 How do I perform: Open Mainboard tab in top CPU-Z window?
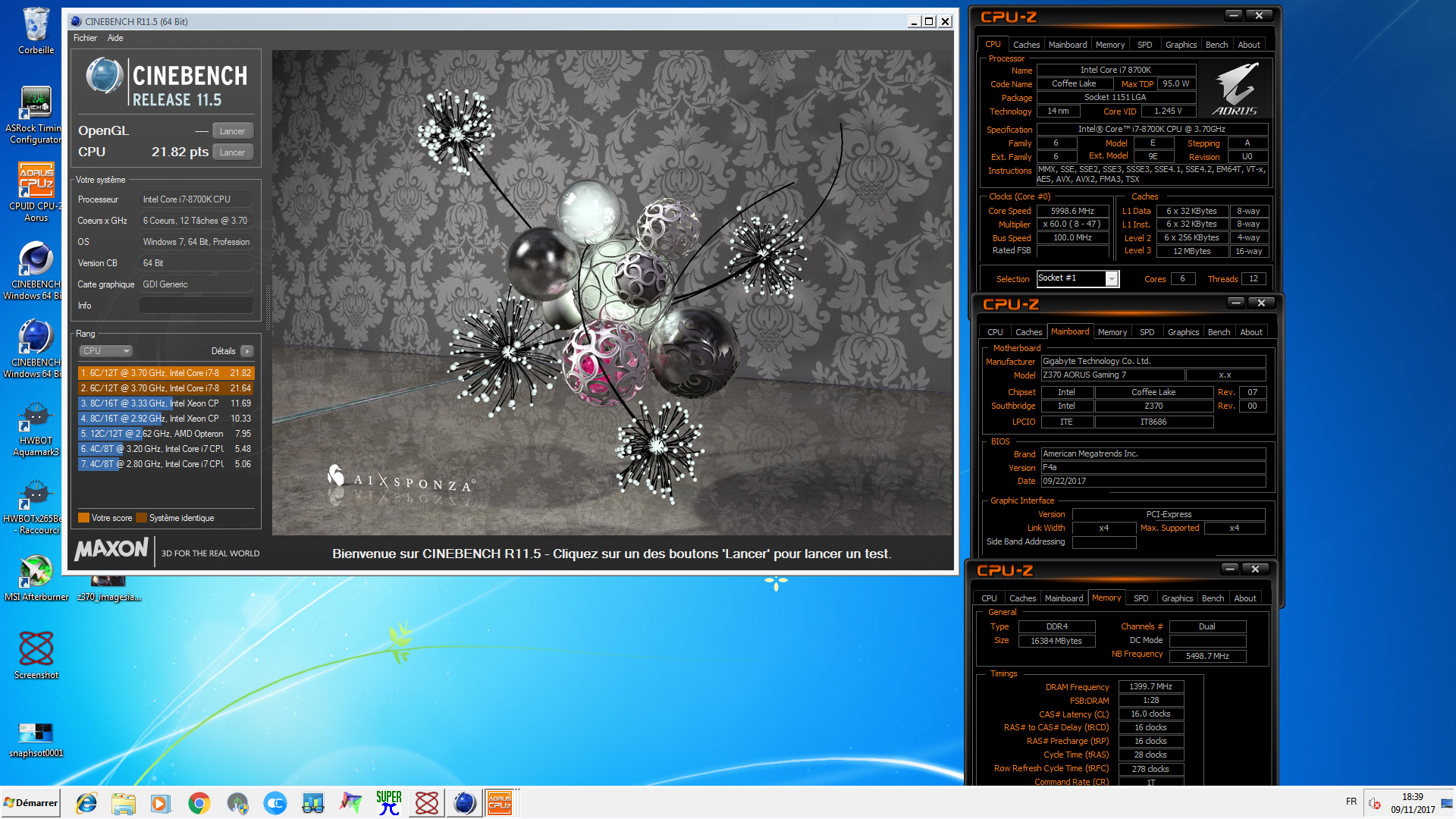coord(1067,45)
